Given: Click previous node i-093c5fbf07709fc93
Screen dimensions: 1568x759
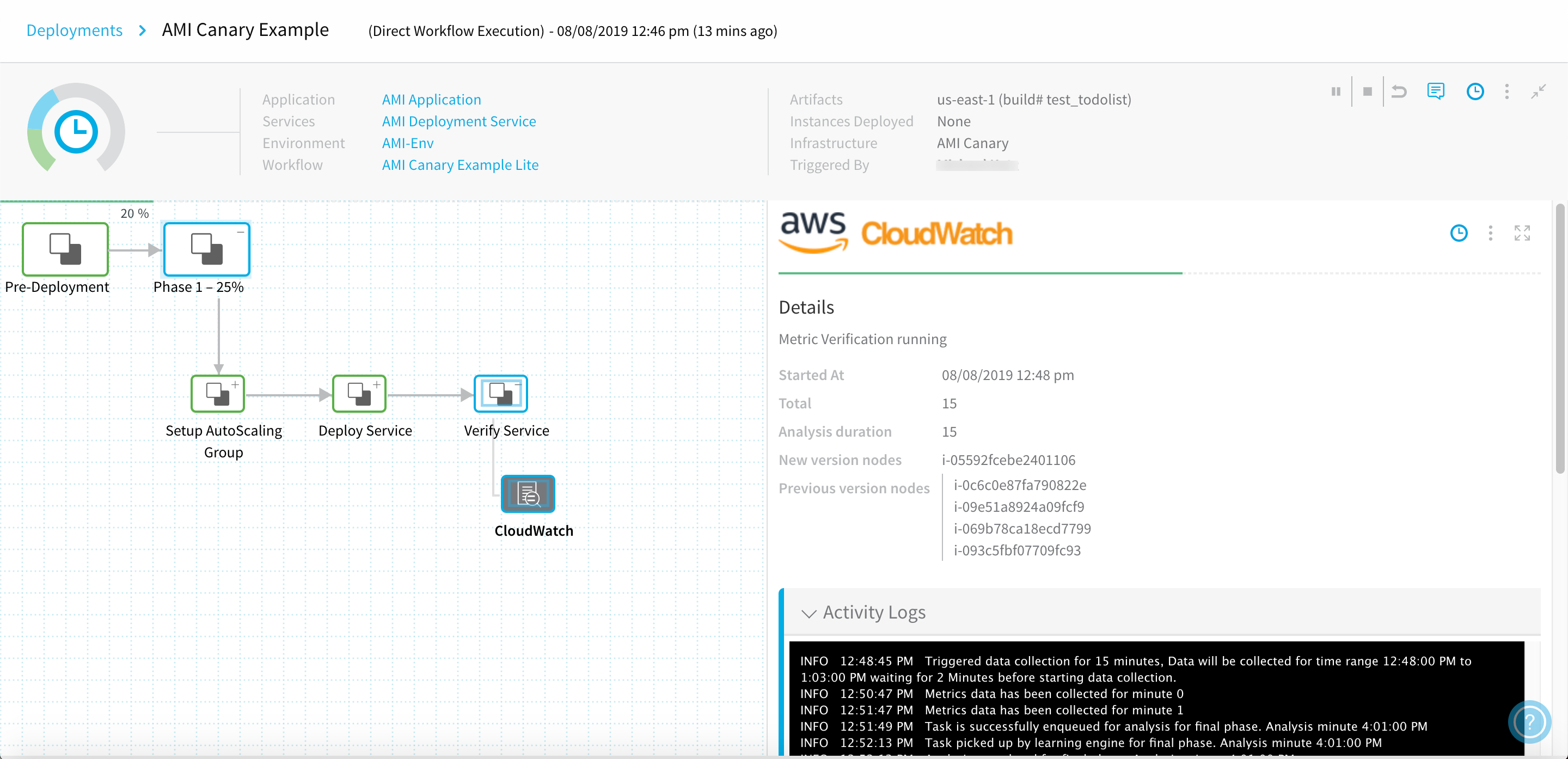Looking at the screenshot, I should pyautogui.click(x=1017, y=551).
